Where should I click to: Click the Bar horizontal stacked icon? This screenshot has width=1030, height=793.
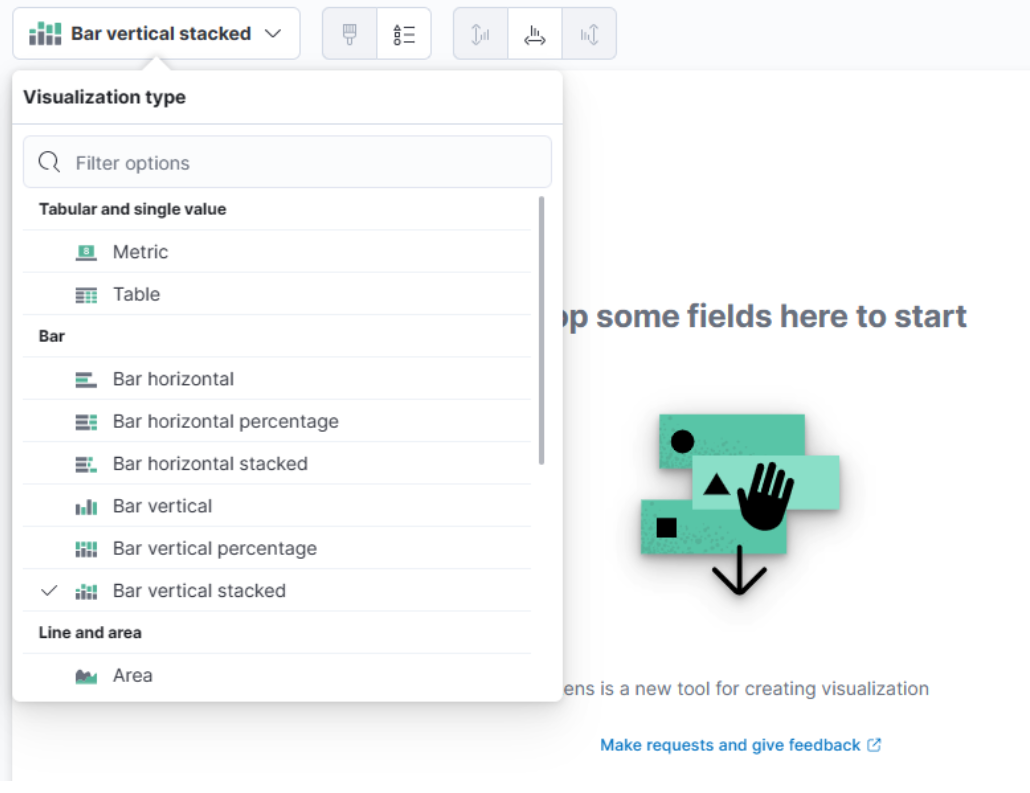pyautogui.click(x=87, y=463)
